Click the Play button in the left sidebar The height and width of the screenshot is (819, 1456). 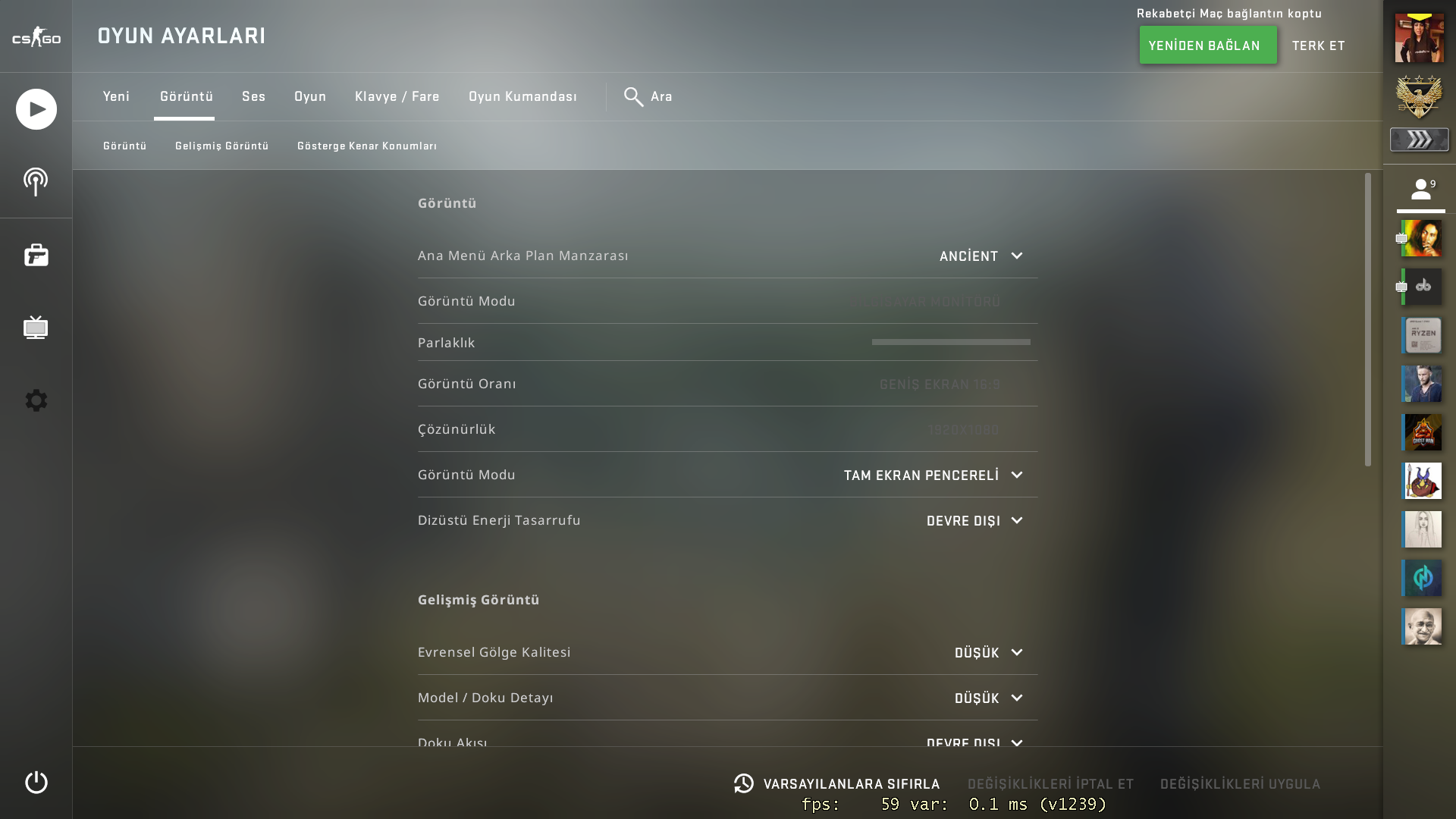click(x=36, y=109)
